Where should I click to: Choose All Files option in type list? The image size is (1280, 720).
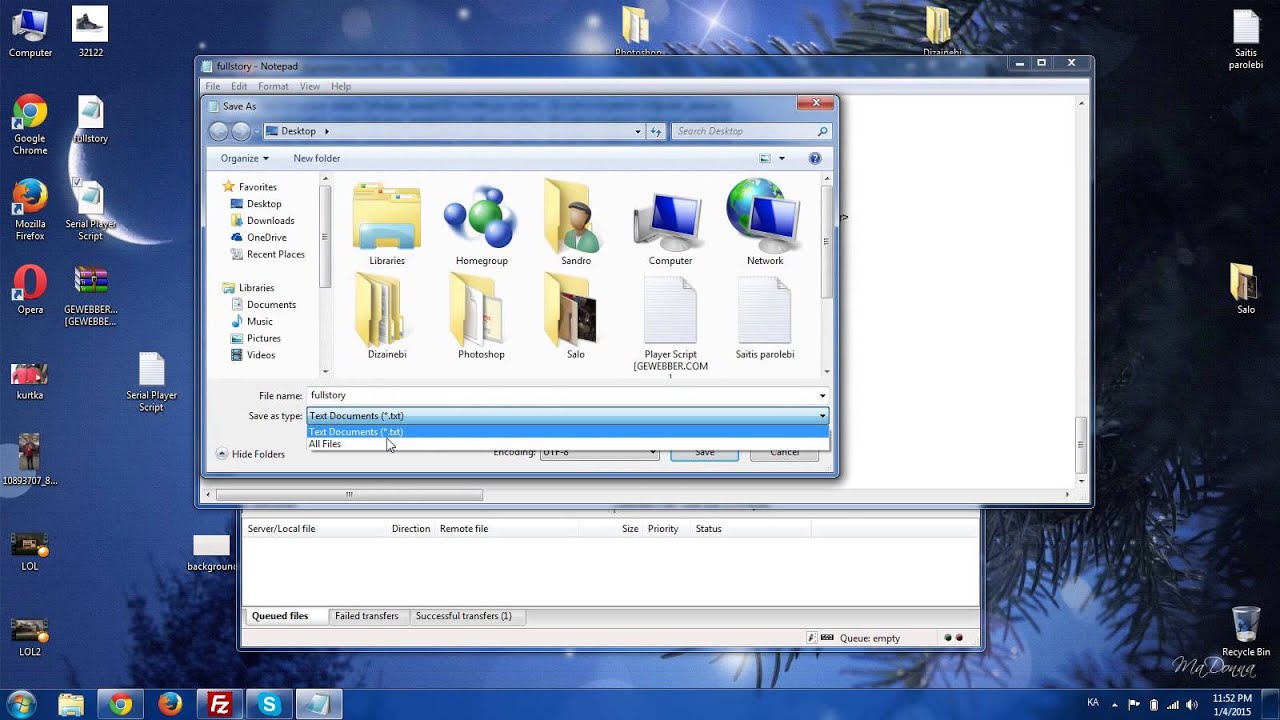[x=567, y=444]
